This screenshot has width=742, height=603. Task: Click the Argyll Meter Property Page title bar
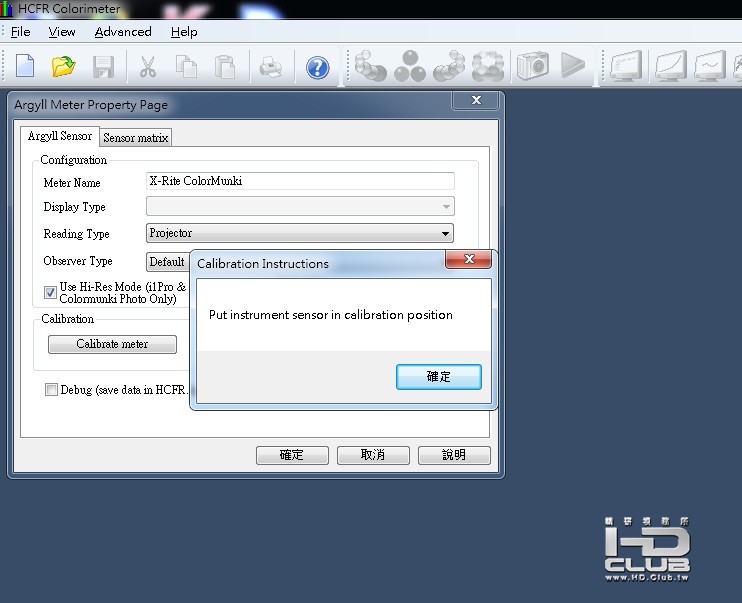coord(230,105)
